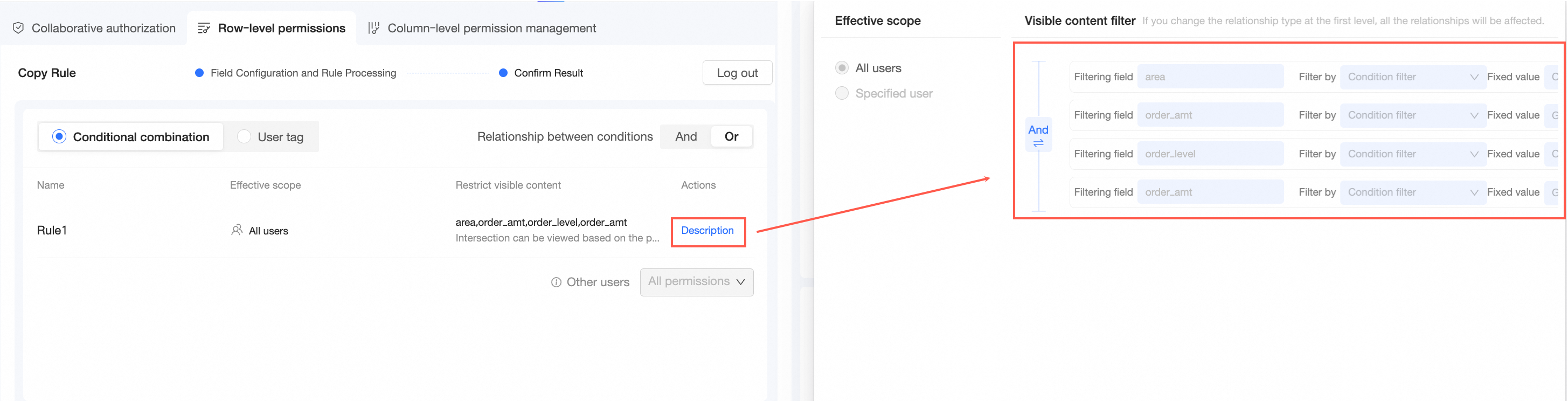Image resolution: width=1568 pixels, height=401 pixels.
Task: Set condition relationship to And
Action: 686,136
